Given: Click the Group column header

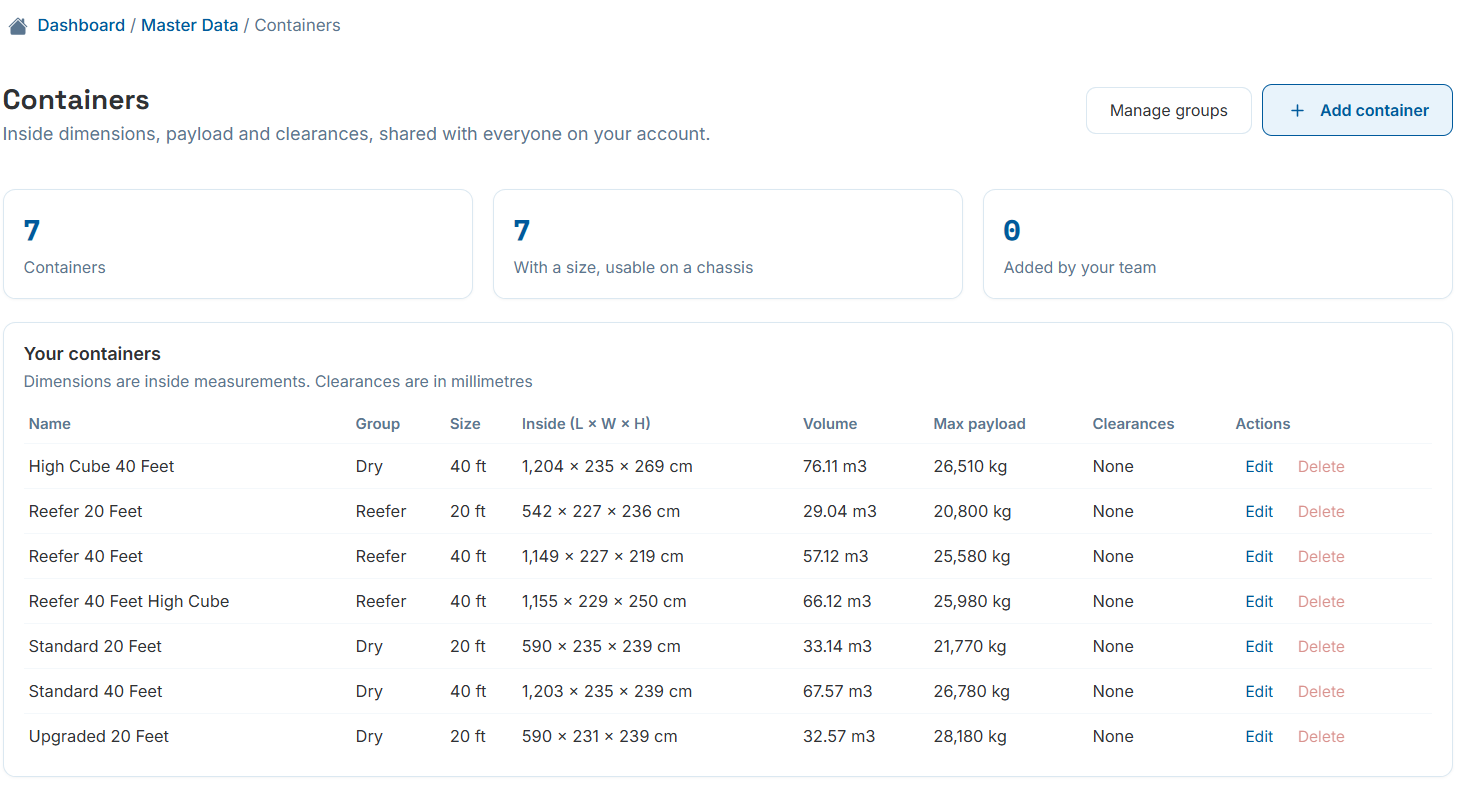Looking at the screenshot, I should 377,424.
